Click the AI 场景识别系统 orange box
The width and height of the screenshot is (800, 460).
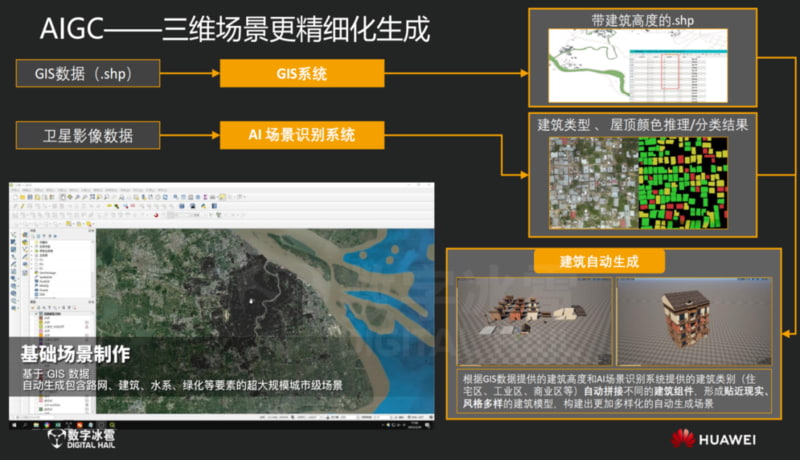point(287,135)
